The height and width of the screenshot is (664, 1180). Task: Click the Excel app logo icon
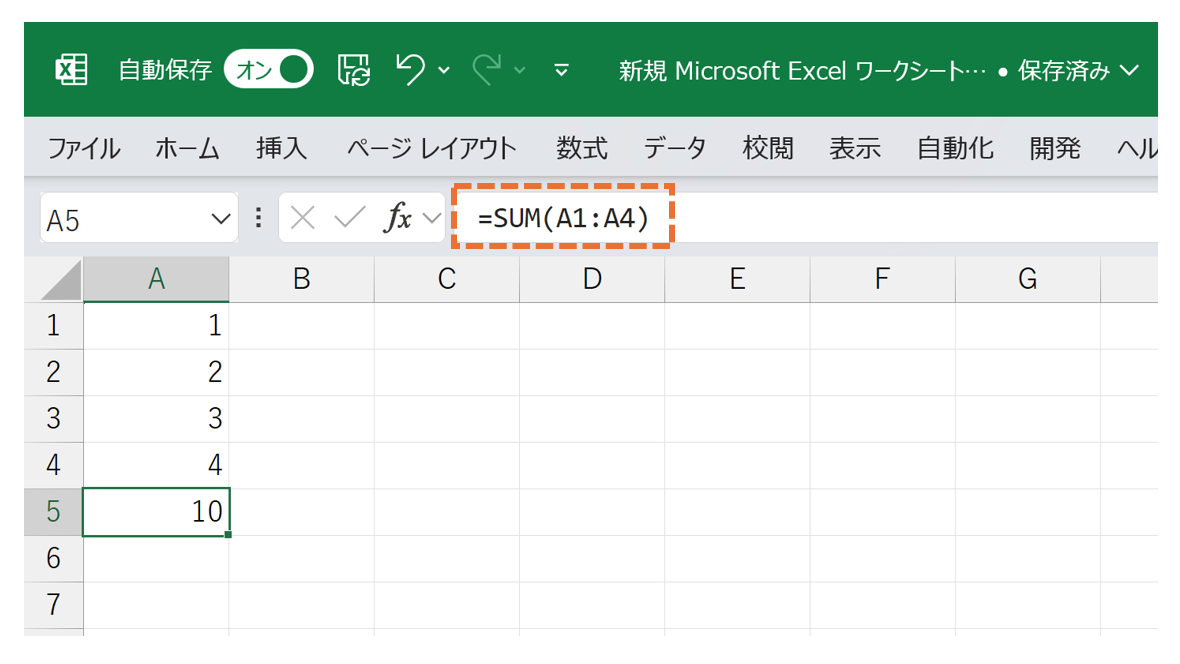tap(71, 70)
